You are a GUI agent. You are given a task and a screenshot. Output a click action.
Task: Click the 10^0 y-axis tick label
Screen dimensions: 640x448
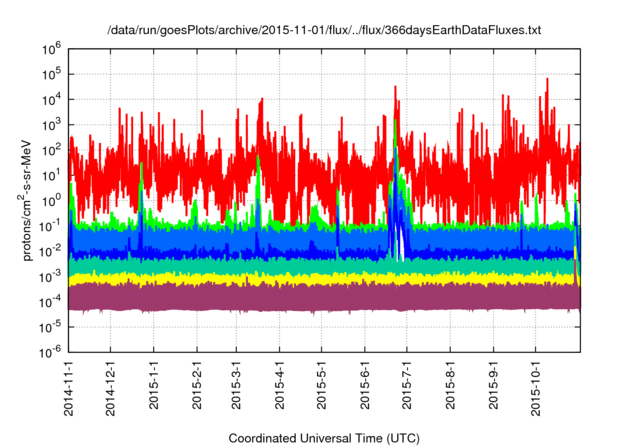pos(51,201)
